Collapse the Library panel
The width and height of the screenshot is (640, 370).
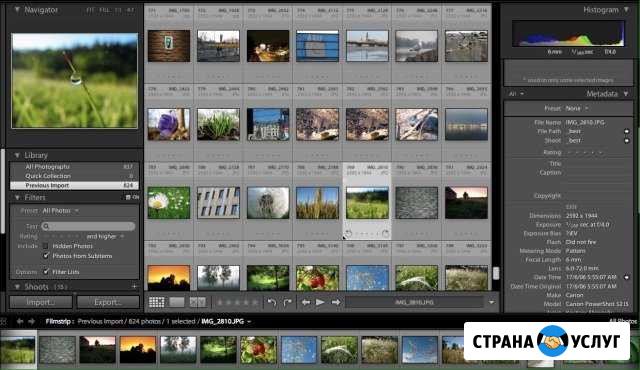click(17, 155)
